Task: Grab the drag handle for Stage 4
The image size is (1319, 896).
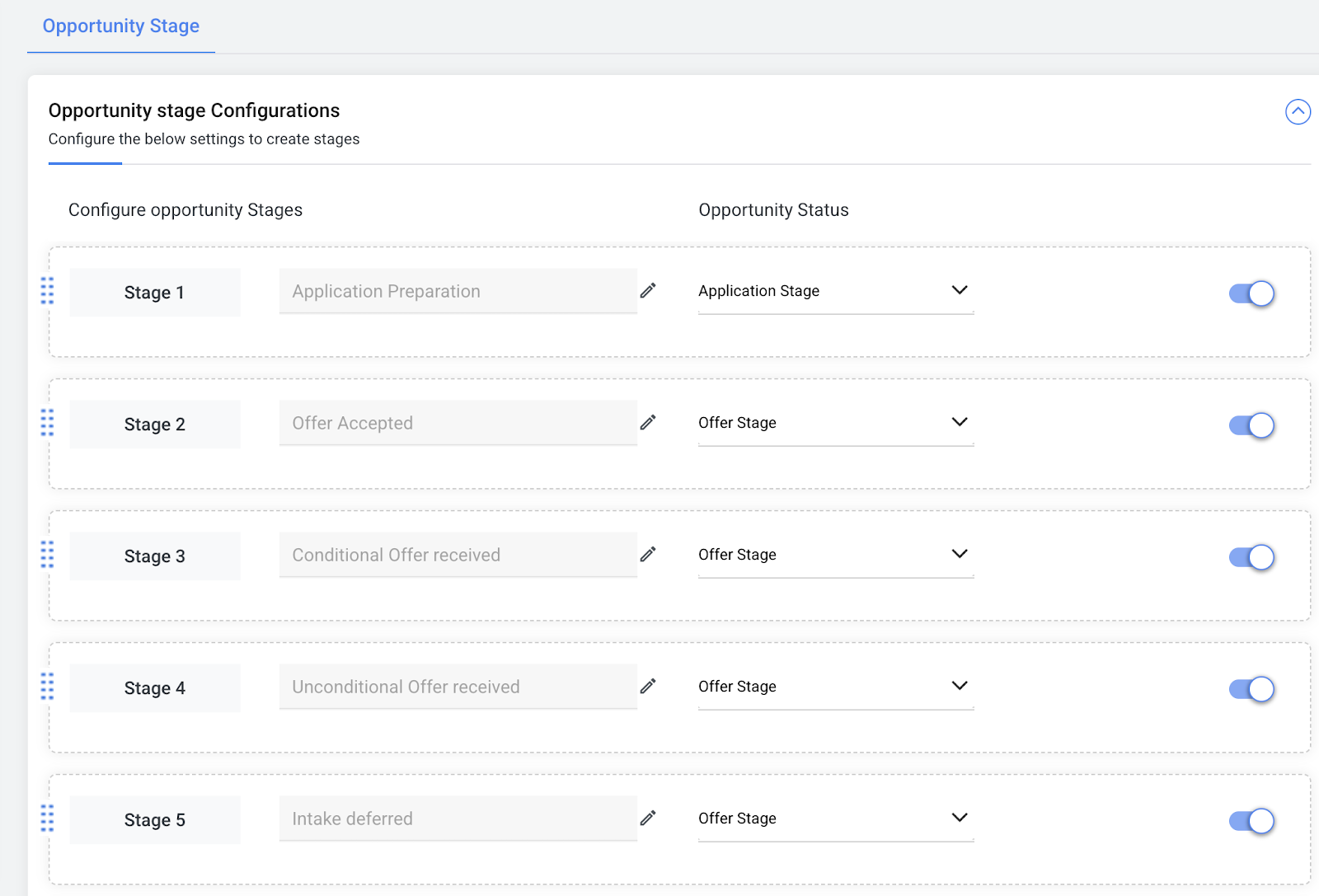Action: tap(47, 687)
